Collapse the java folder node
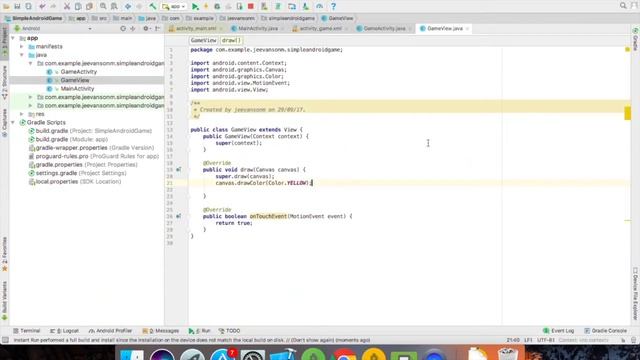 pos(22,55)
